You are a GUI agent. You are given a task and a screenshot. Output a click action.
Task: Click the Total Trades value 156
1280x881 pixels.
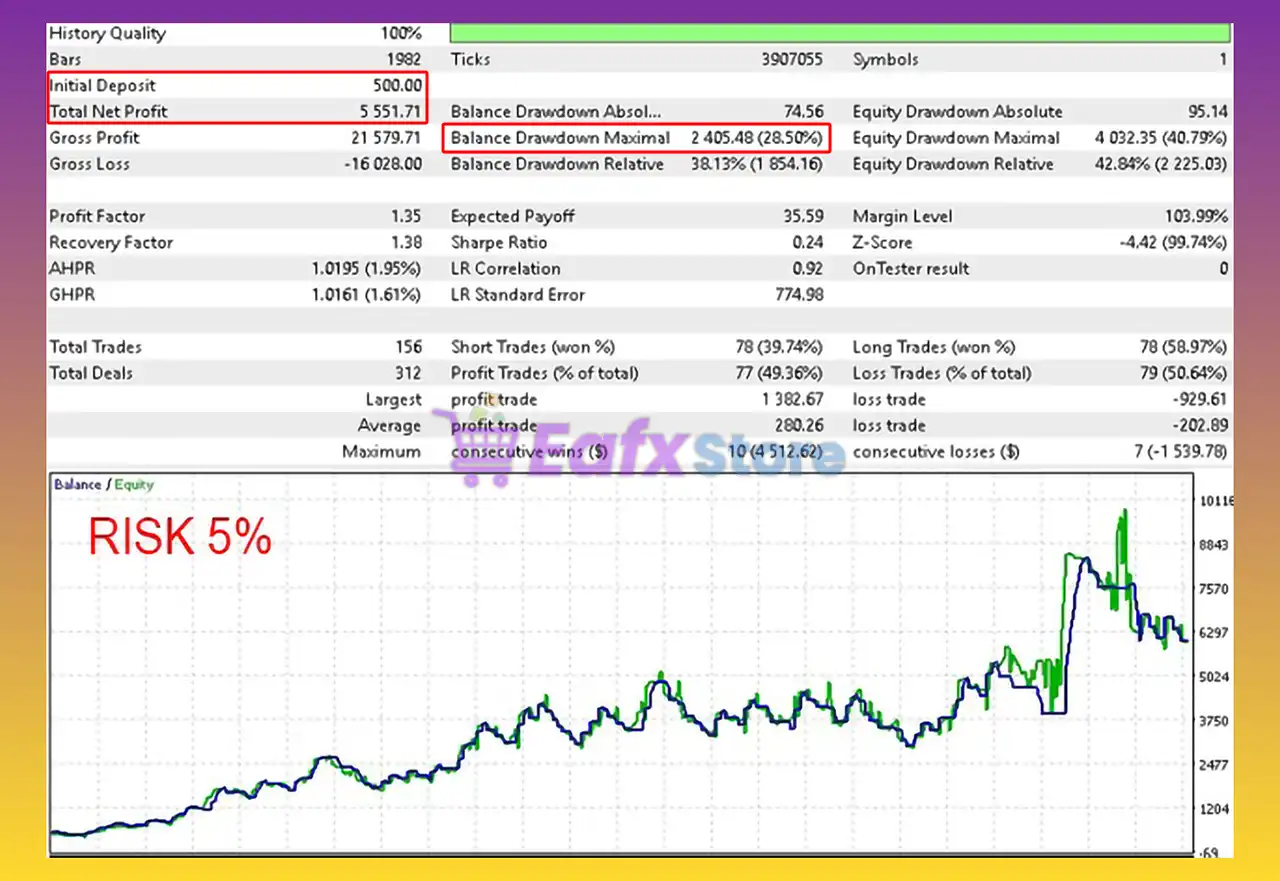pyautogui.click(x=407, y=347)
